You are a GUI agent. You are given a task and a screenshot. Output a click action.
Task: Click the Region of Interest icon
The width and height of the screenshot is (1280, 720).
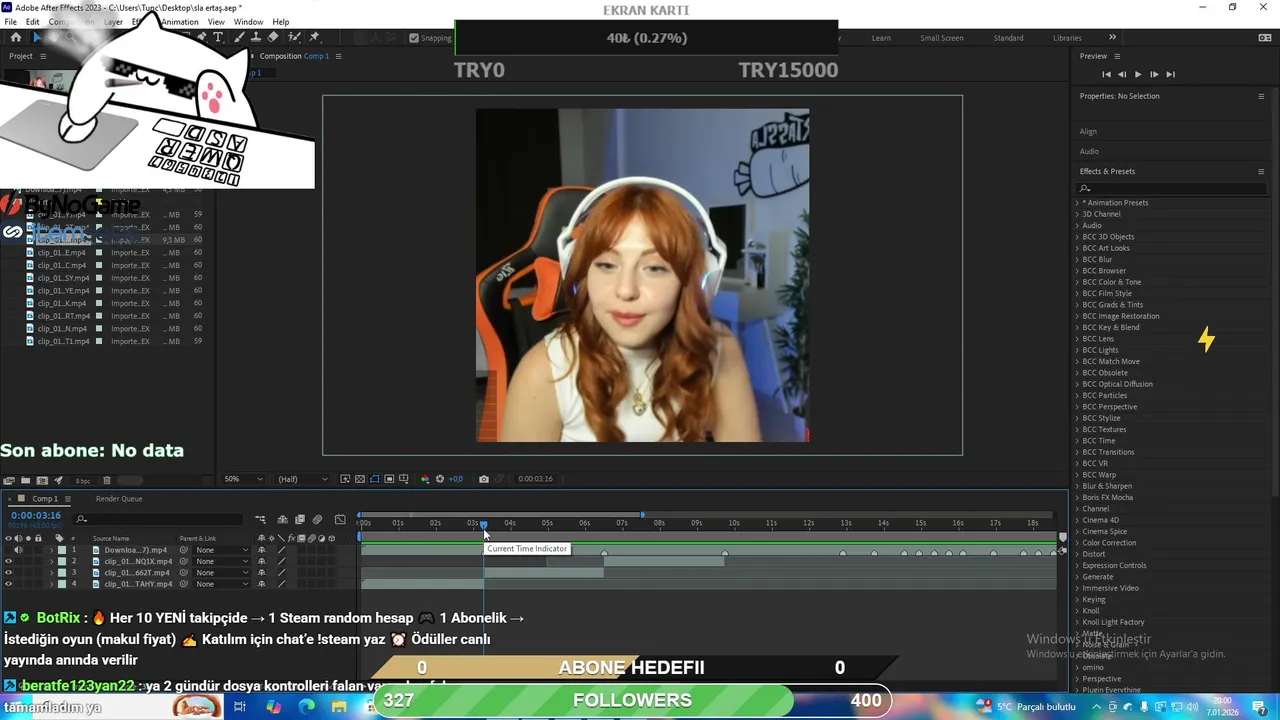pos(389,479)
